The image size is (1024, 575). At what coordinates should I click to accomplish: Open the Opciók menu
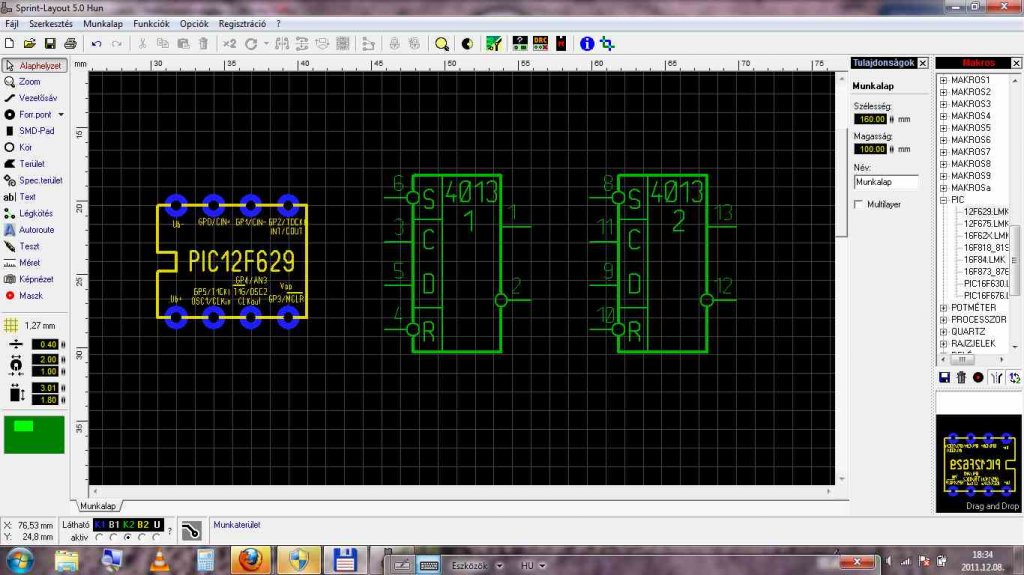click(194, 24)
